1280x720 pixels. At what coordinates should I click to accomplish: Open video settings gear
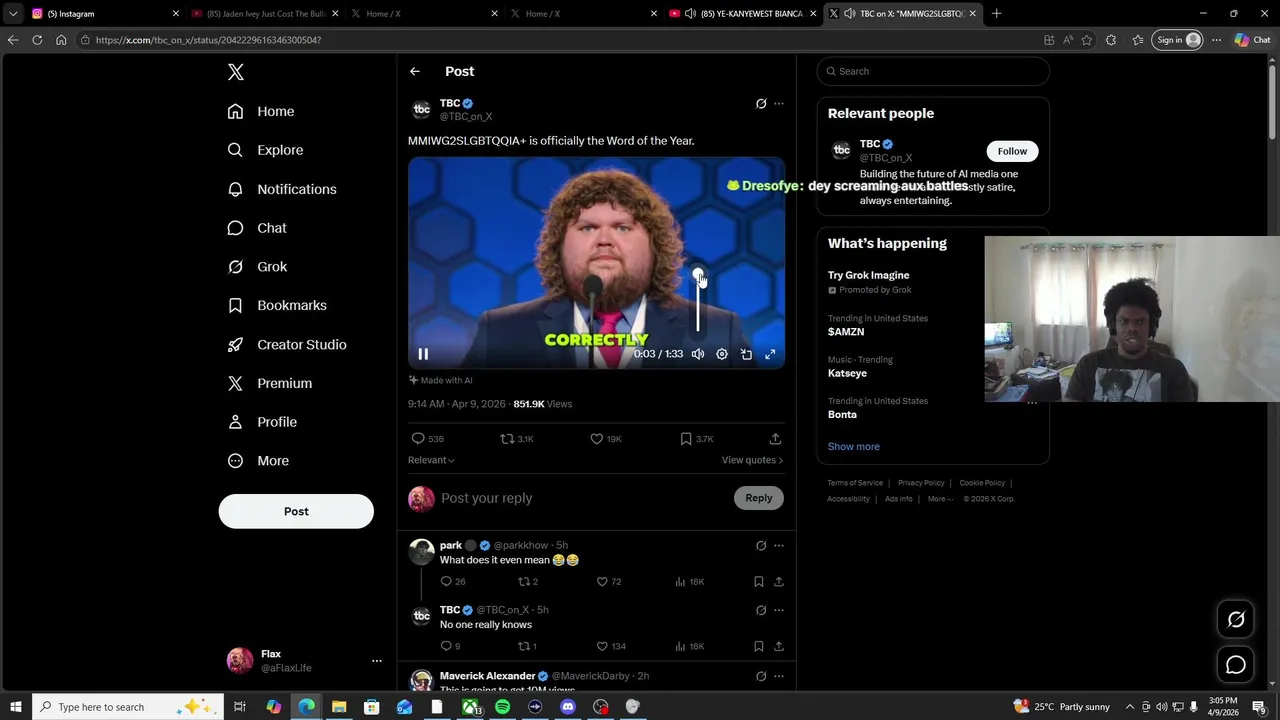722,354
